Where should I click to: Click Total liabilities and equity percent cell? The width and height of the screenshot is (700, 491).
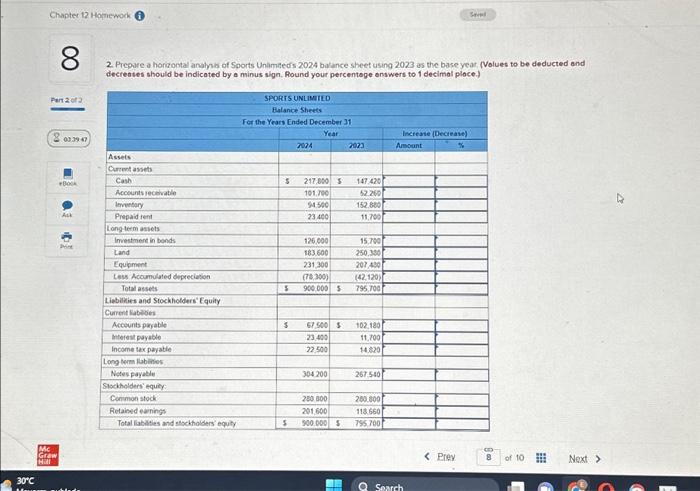[462, 423]
